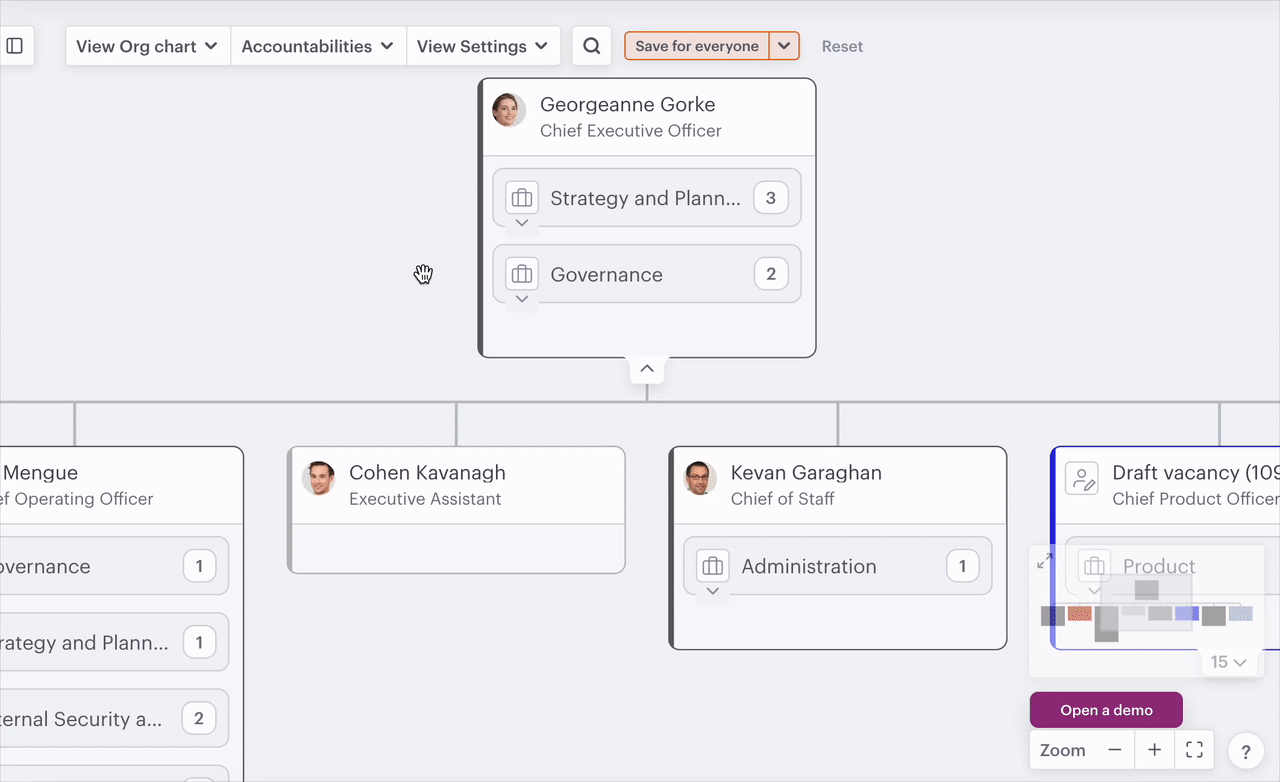This screenshot has width=1280, height=782.
Task: Click the Administration briefcase icon
Action: click(713, 566)
